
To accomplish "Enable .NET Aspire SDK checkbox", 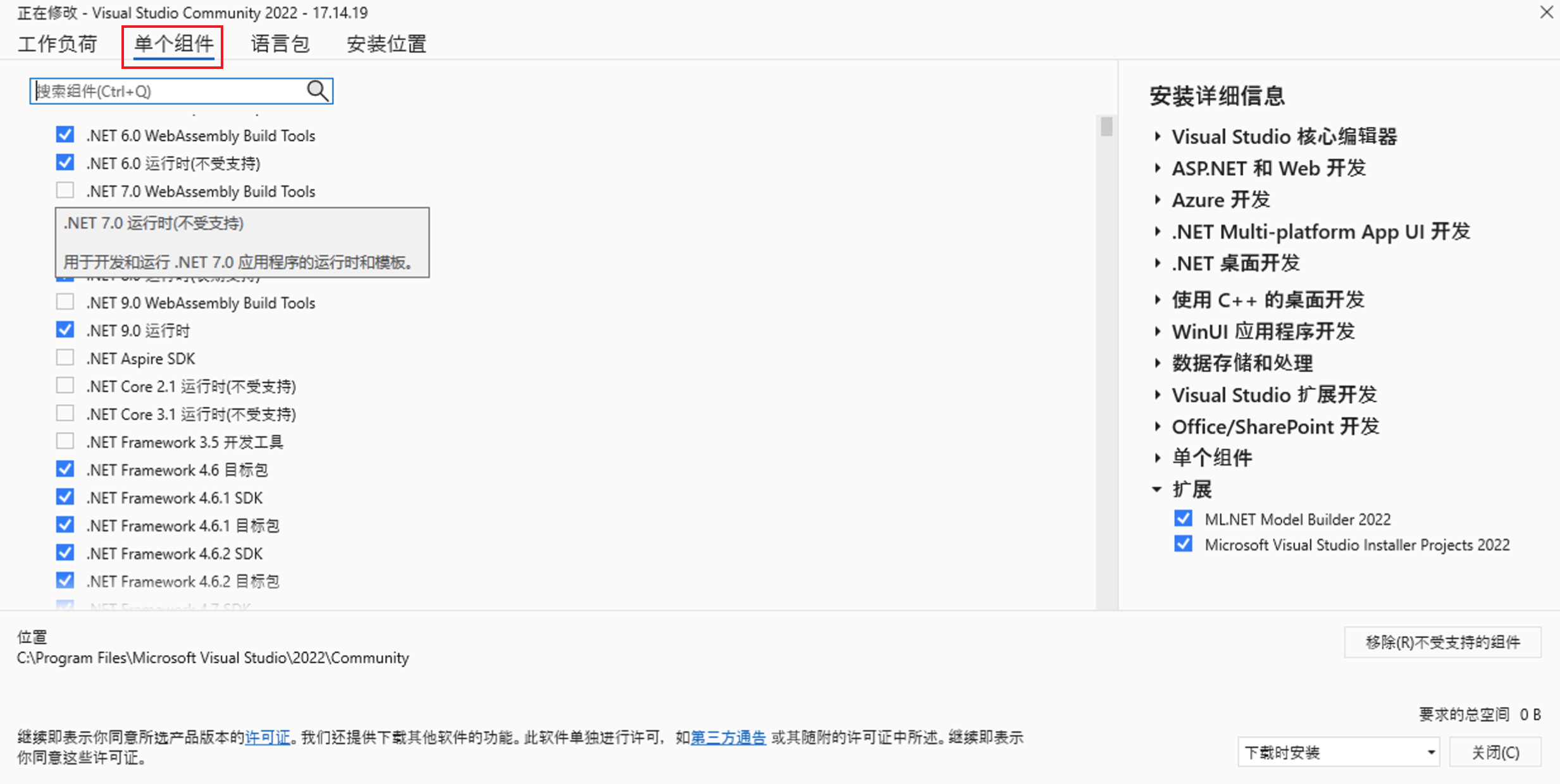I will click(65, 358).
